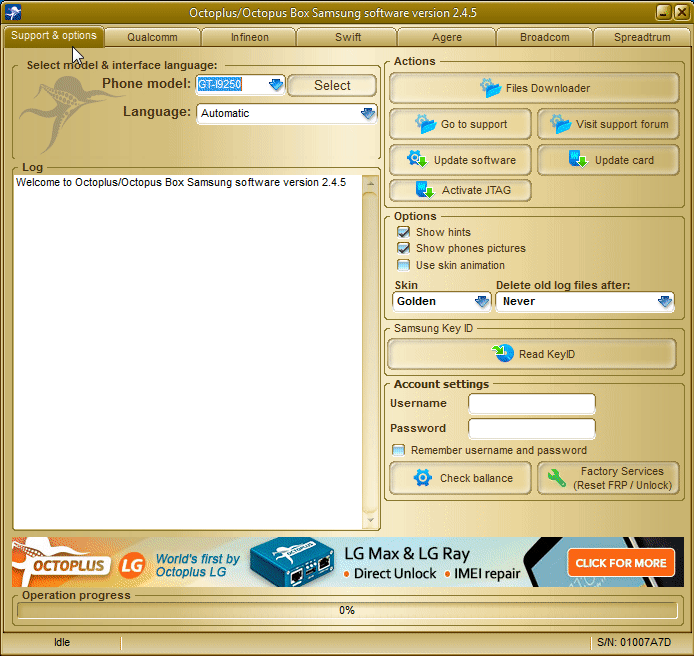Click the Visit support forum text
The image size is (694, 656).
tap(622, 124)
